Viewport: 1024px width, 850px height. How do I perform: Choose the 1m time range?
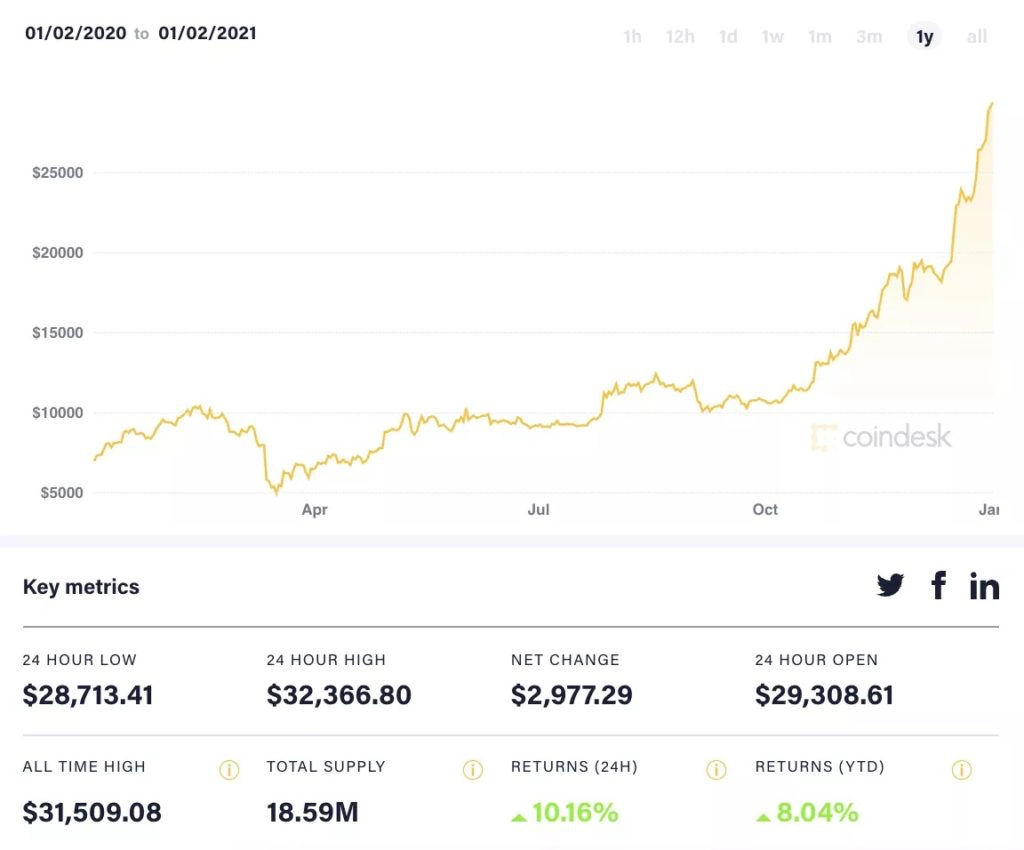[x=820, y=37]
